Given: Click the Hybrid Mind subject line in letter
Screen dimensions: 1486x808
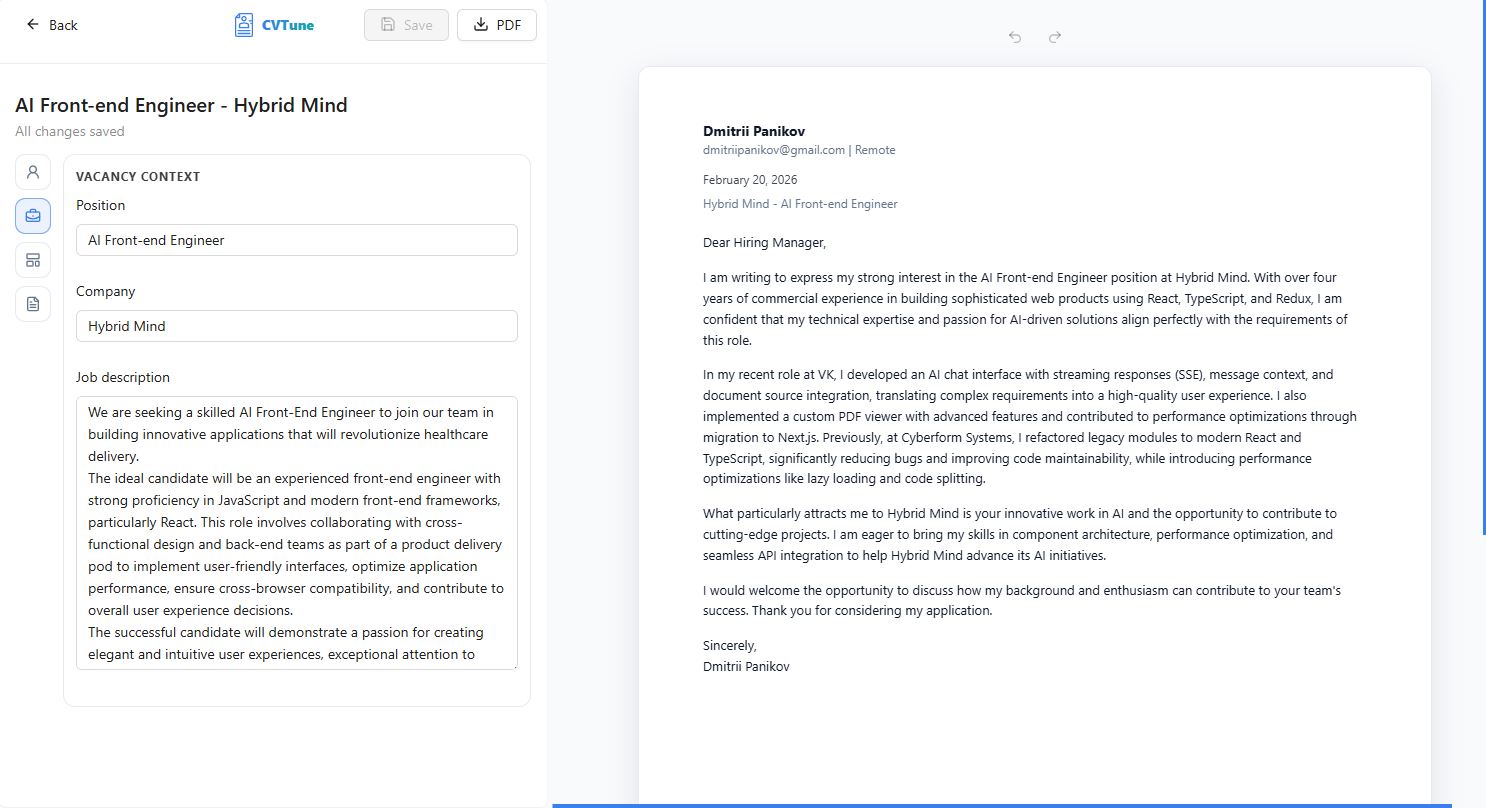Looking at the screenshot, I should tap(800, 204).
